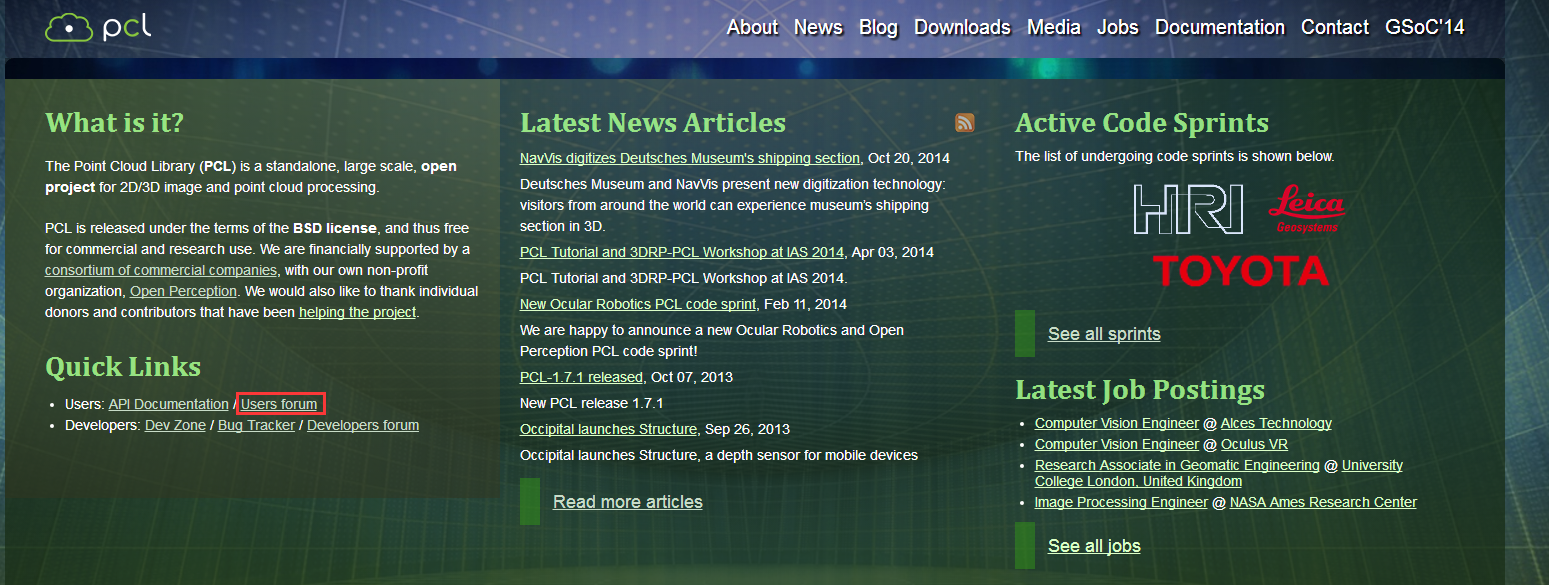Screen dimensions: 1549x585
Task: Open the Dev Zone link
Action: [175, 425]
